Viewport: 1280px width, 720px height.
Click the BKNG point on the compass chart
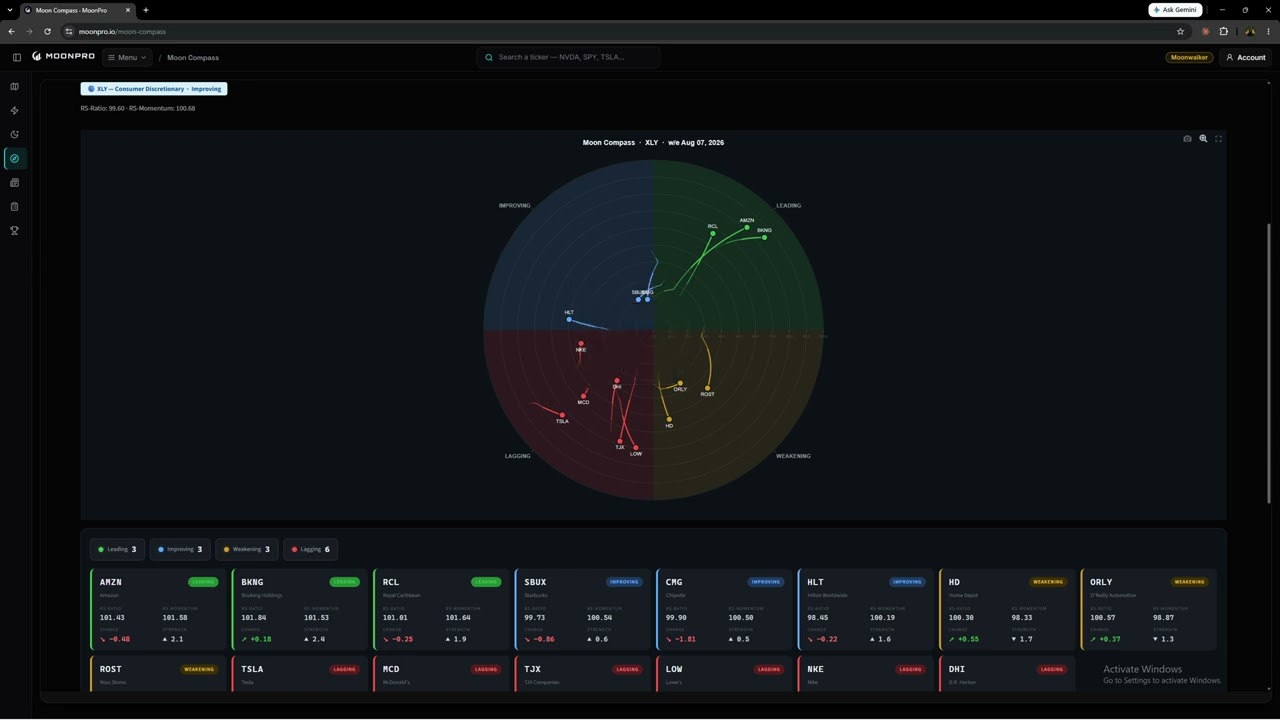click(764, 237)
